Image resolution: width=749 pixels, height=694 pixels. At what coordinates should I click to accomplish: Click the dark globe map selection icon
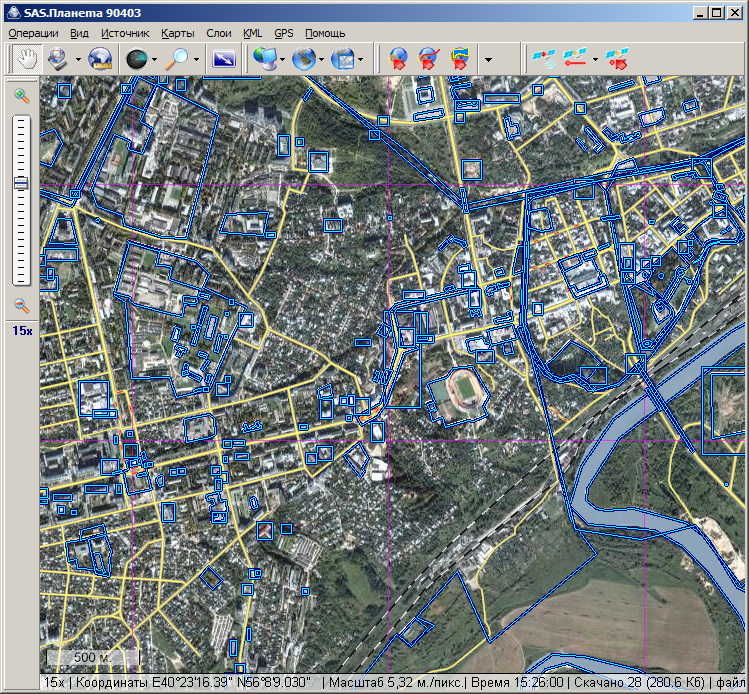point(135,59)
